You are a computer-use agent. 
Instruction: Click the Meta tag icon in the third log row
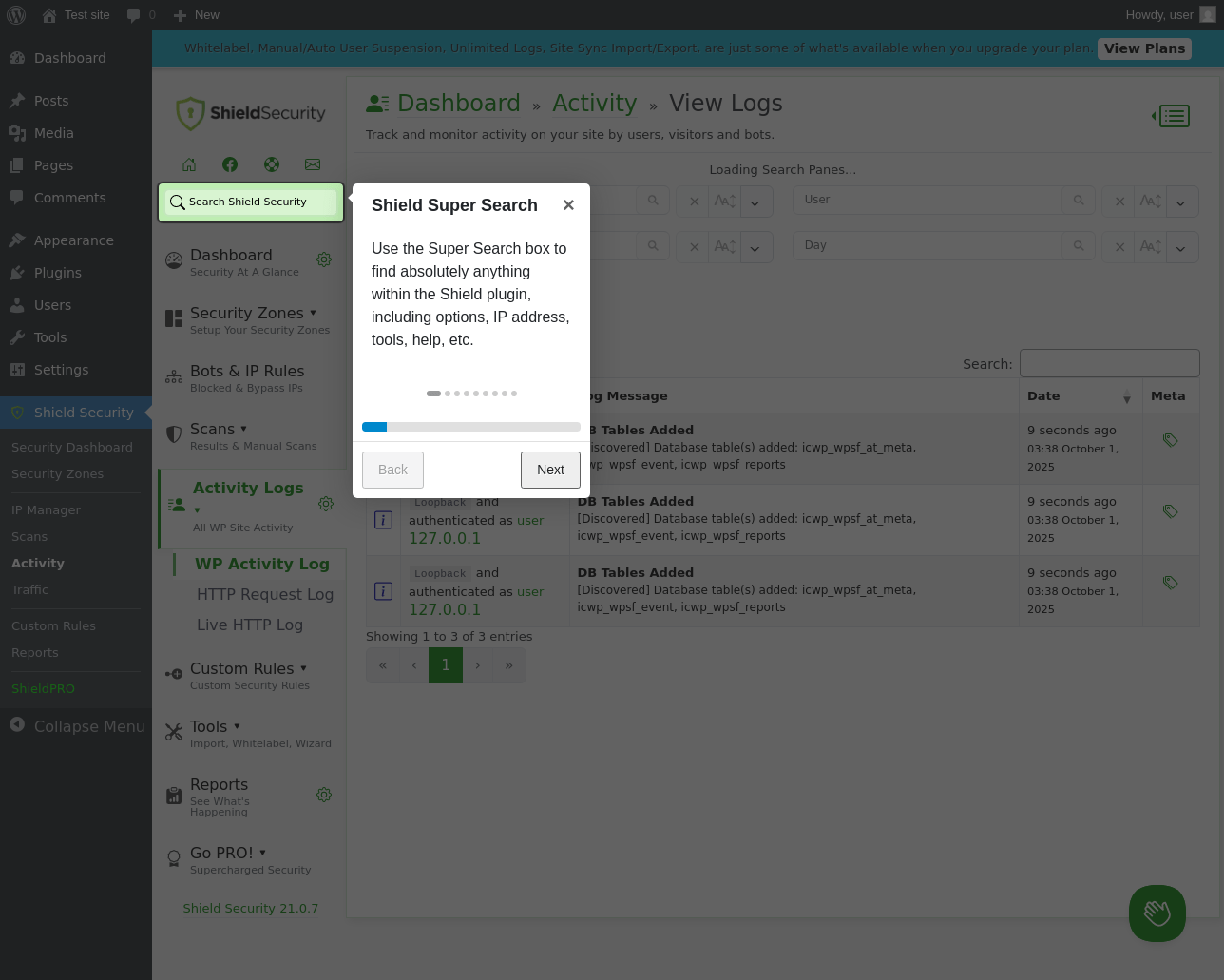1171,583
